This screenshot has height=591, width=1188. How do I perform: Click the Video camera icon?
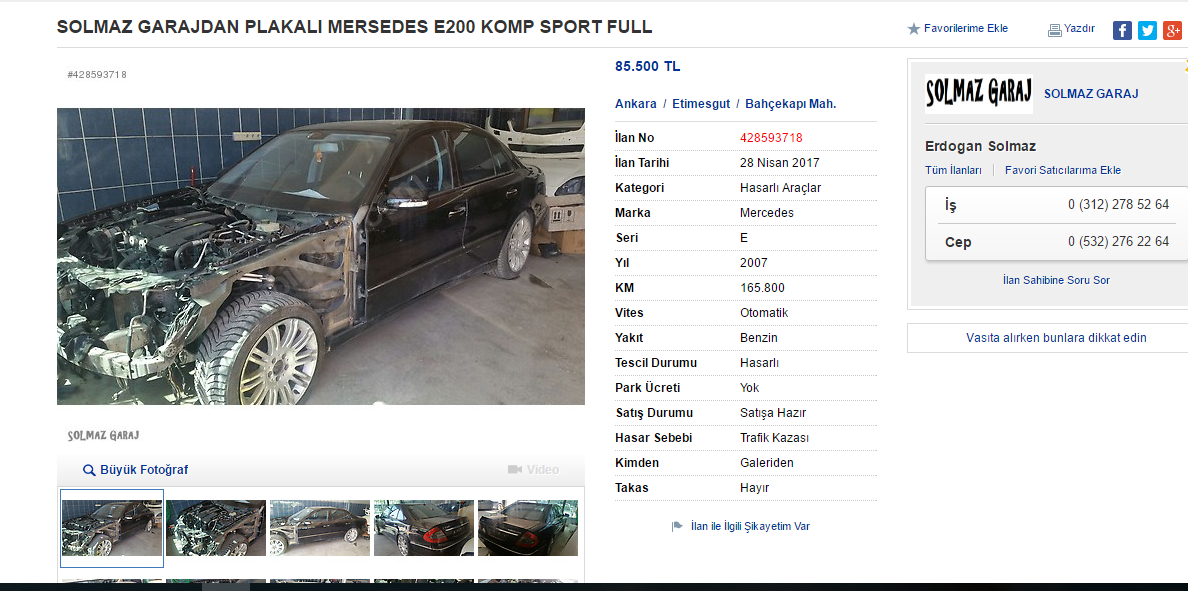pyautogui.click(x=515, y=470)
